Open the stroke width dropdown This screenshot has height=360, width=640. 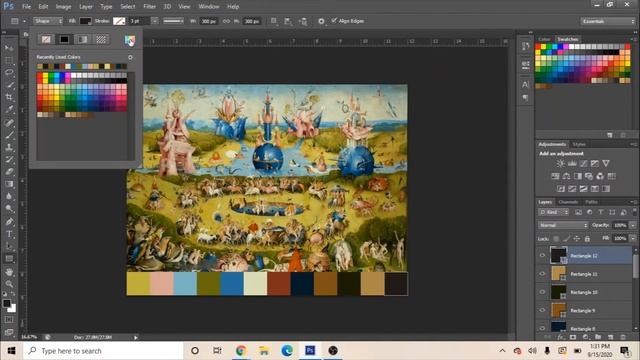155,21
